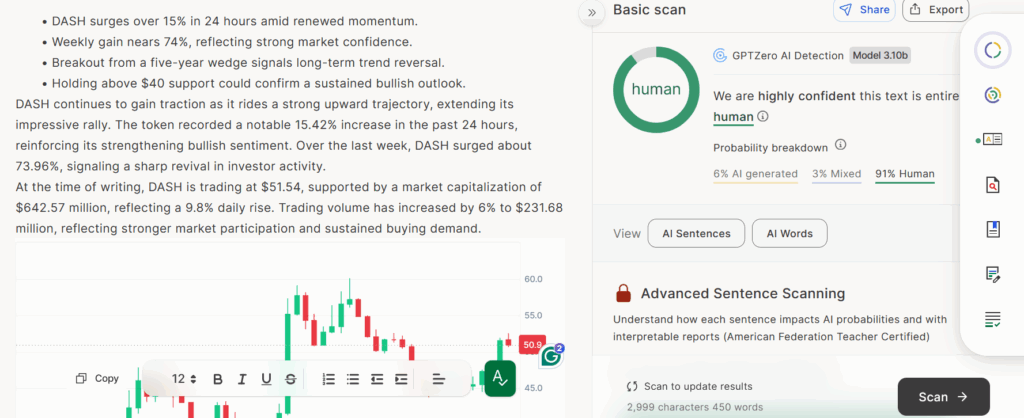This screenshot has height=418, width=1024.
Task: Underline the selected text
Action: (266, 379)
